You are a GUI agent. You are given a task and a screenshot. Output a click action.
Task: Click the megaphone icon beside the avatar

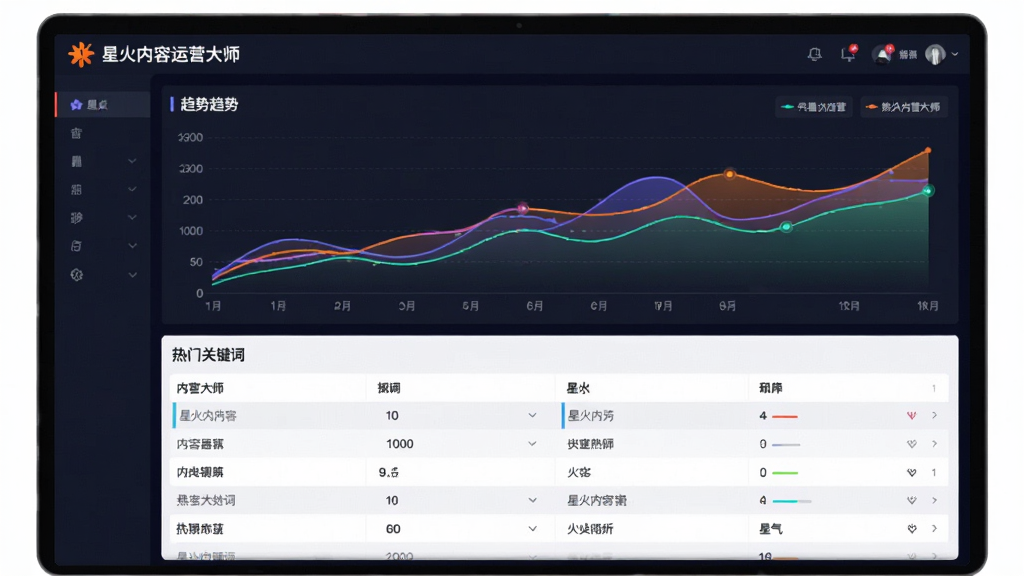click(884, 54)
